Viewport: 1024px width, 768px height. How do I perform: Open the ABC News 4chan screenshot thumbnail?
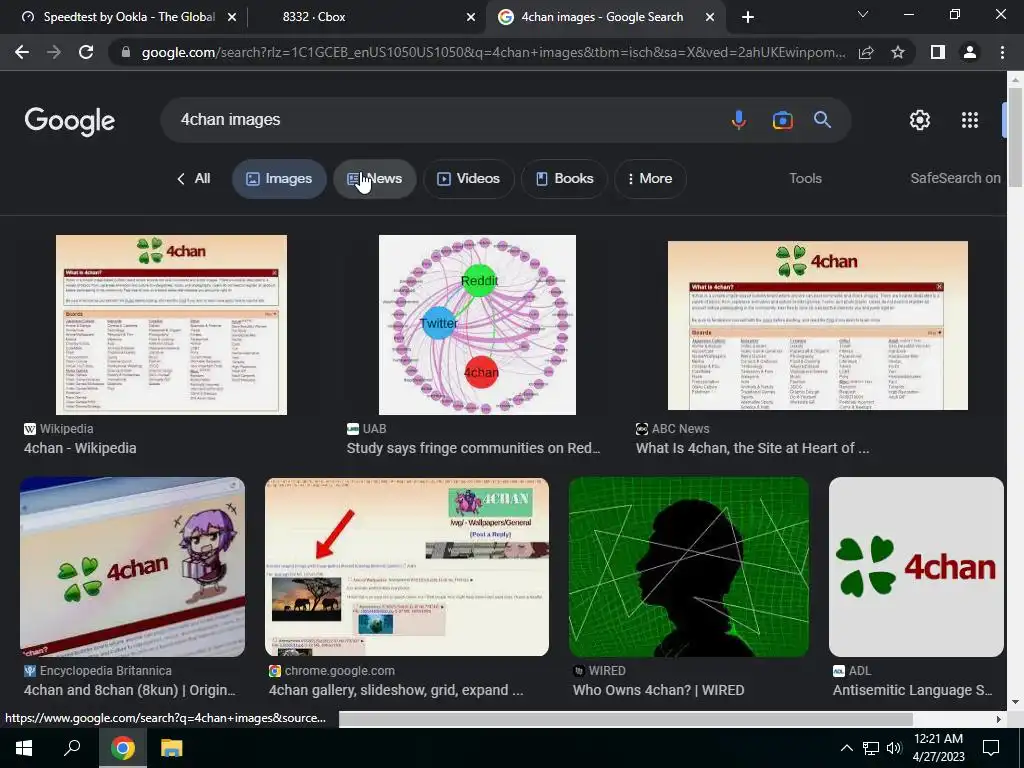coord(818,325)
